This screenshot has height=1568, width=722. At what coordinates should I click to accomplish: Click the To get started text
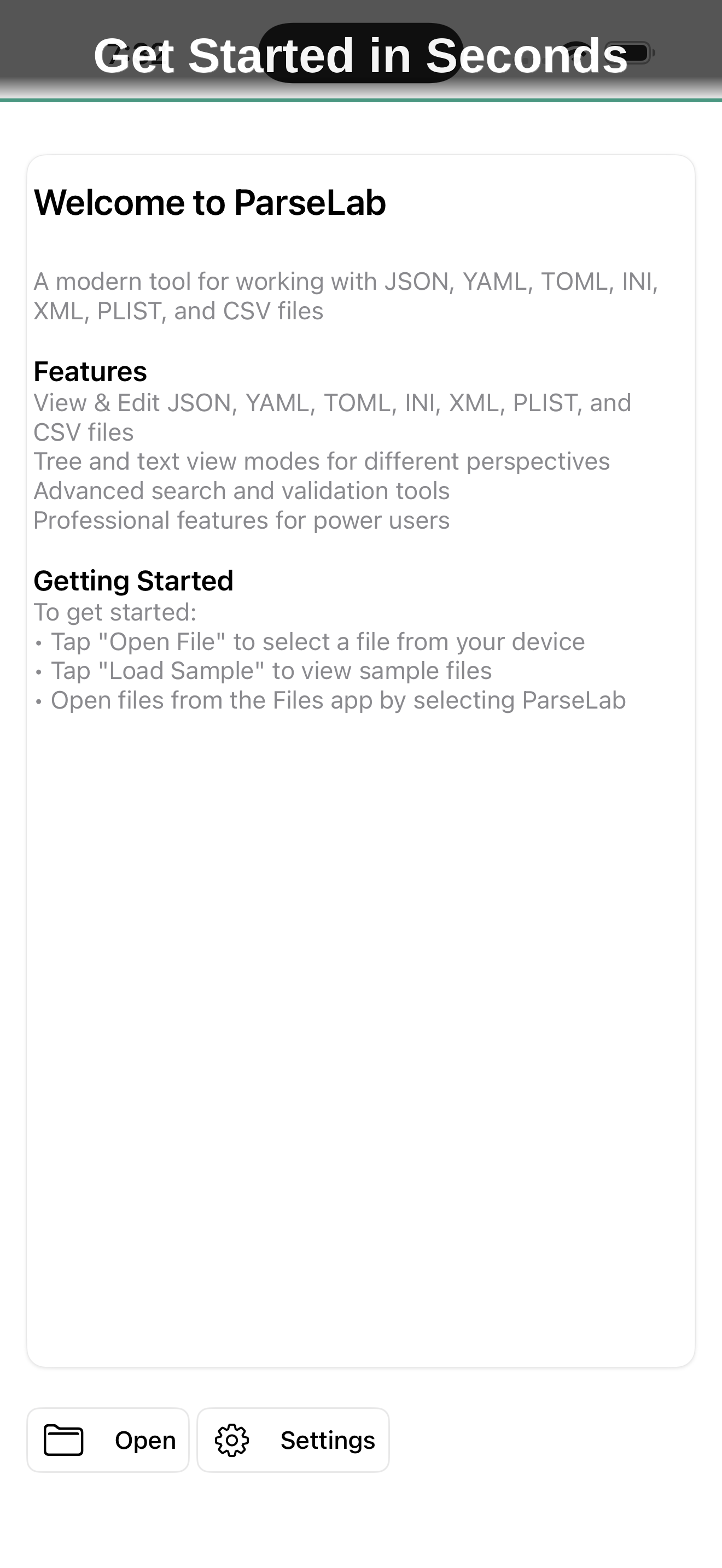click(114, 611)
